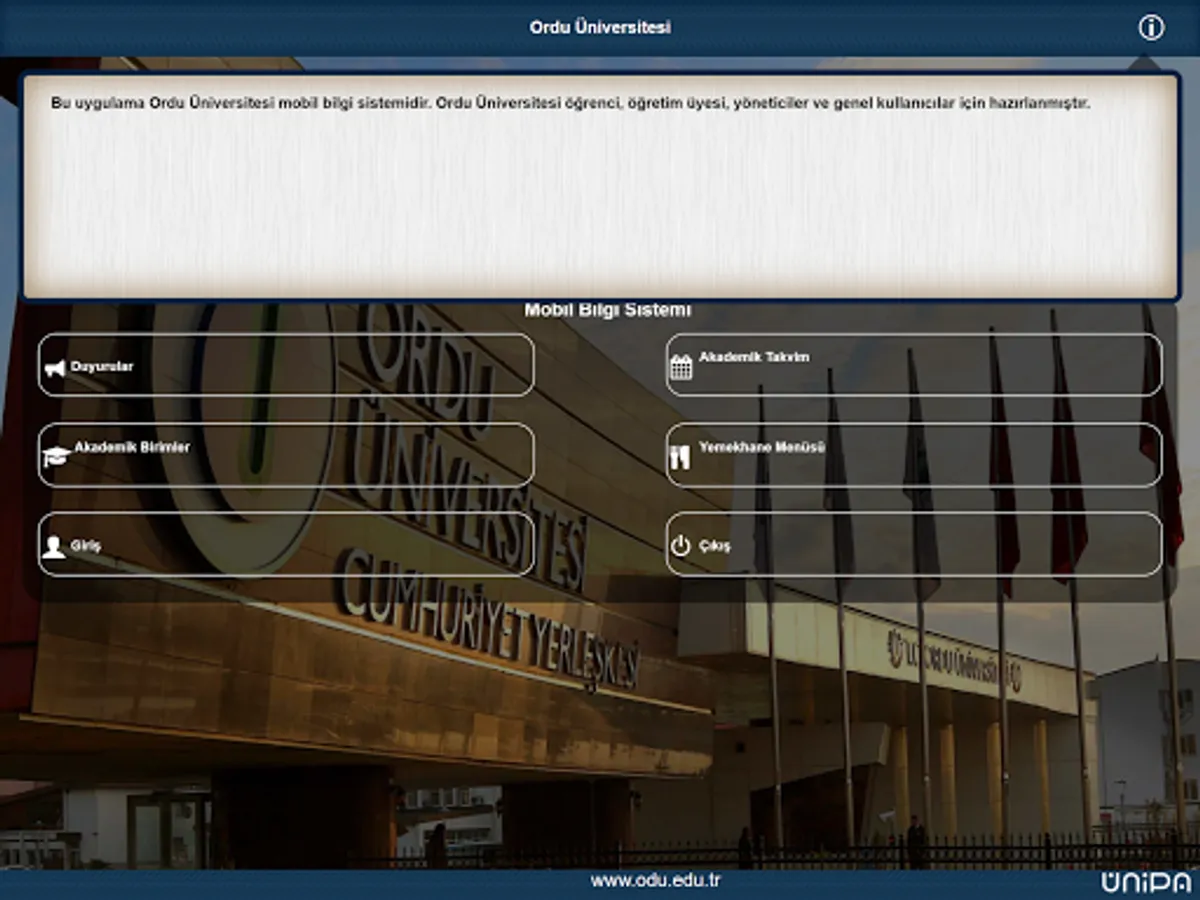The height and width of the screenshot is (900, 1200).
Task: Tap the power icon for Çıkış
Action: coord(681,546)
